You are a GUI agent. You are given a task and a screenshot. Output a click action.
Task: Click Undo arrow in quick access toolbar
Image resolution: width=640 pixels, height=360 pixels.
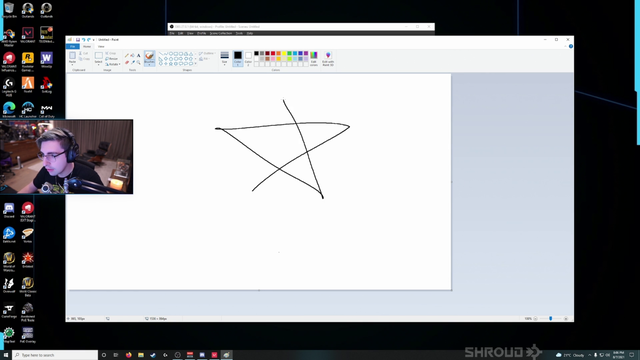pos(83,40)
